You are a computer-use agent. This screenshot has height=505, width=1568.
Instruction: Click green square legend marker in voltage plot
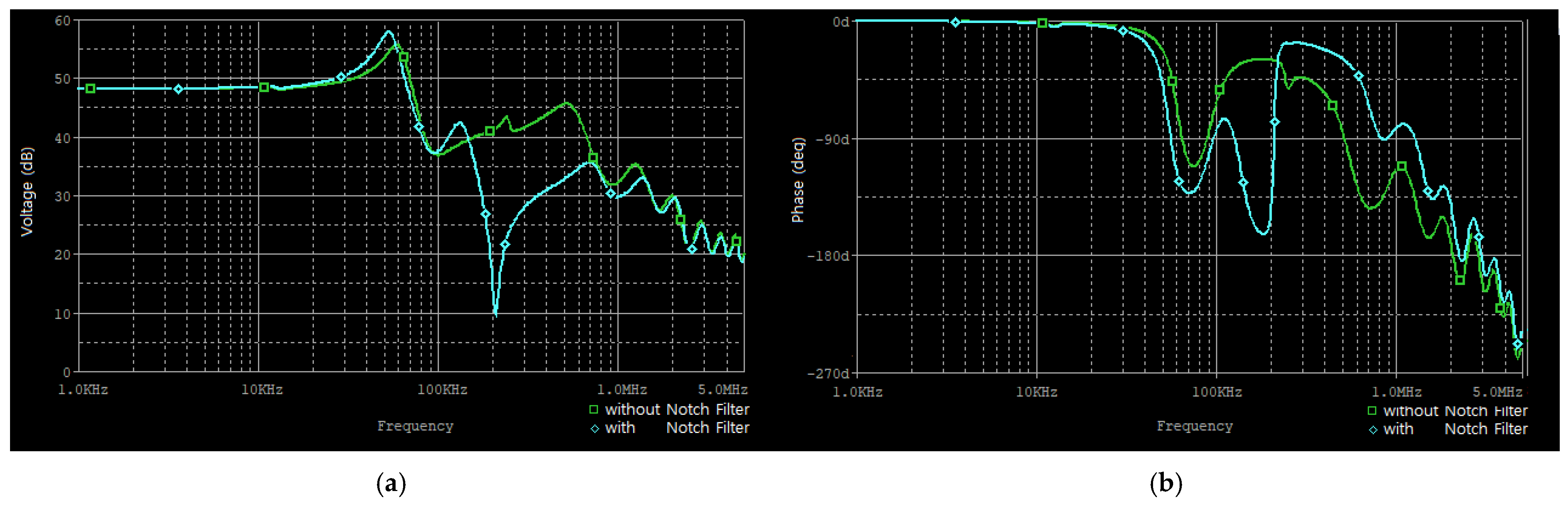coord(593,409)
